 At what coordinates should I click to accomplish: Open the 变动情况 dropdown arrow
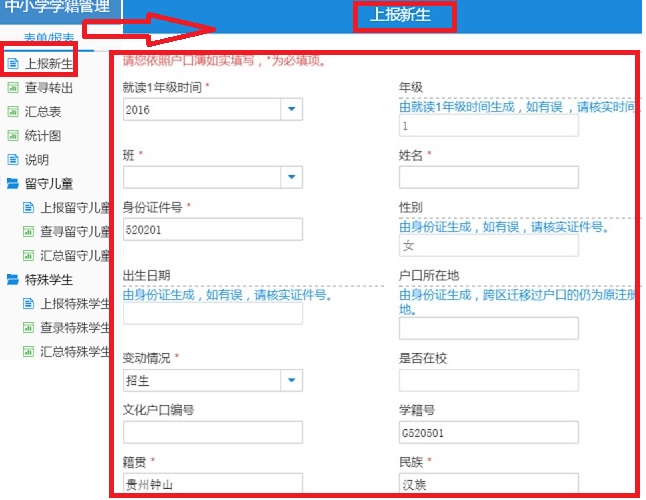point(292,380)
